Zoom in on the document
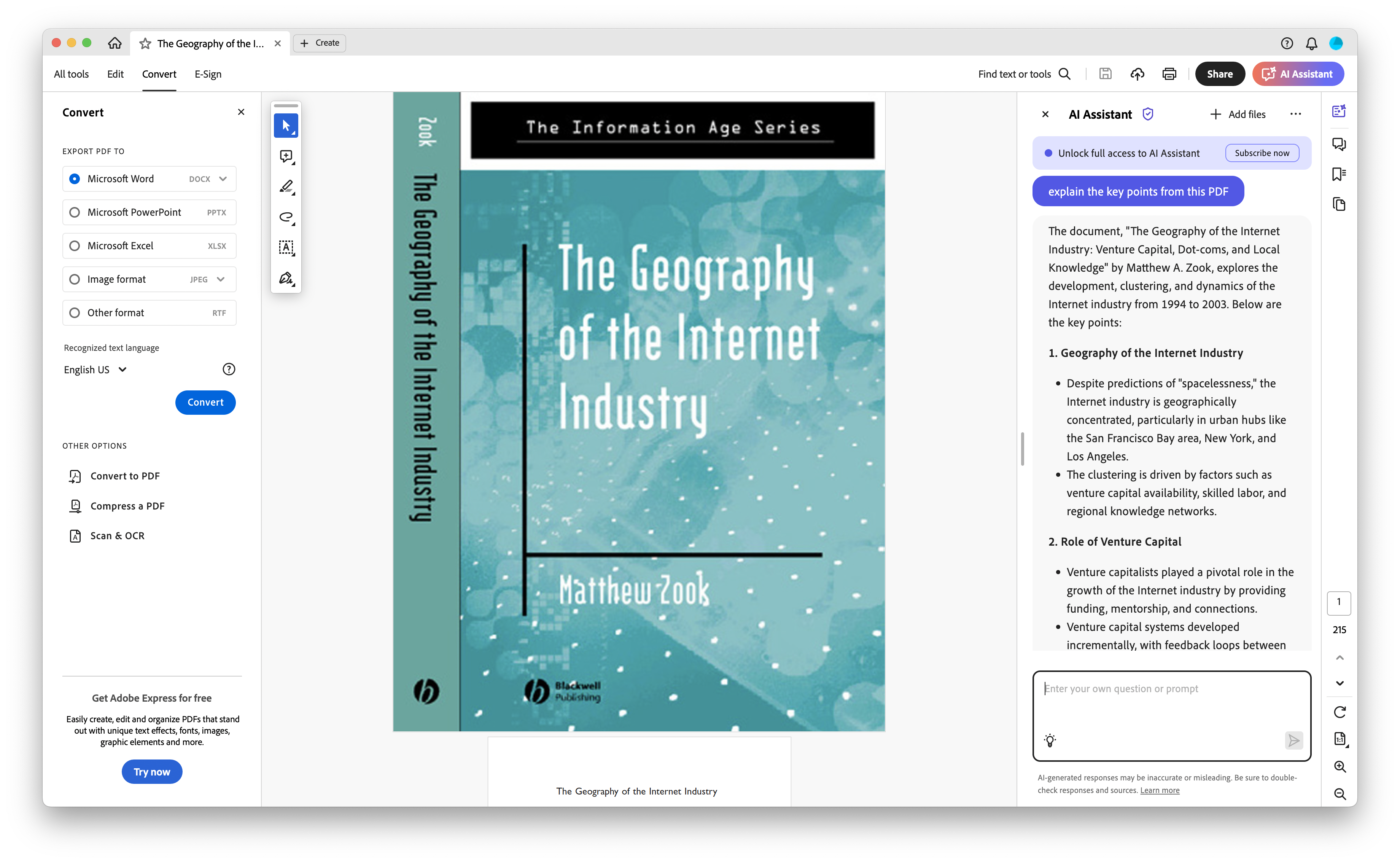The image size is (1400, 863). [1340, 766]
